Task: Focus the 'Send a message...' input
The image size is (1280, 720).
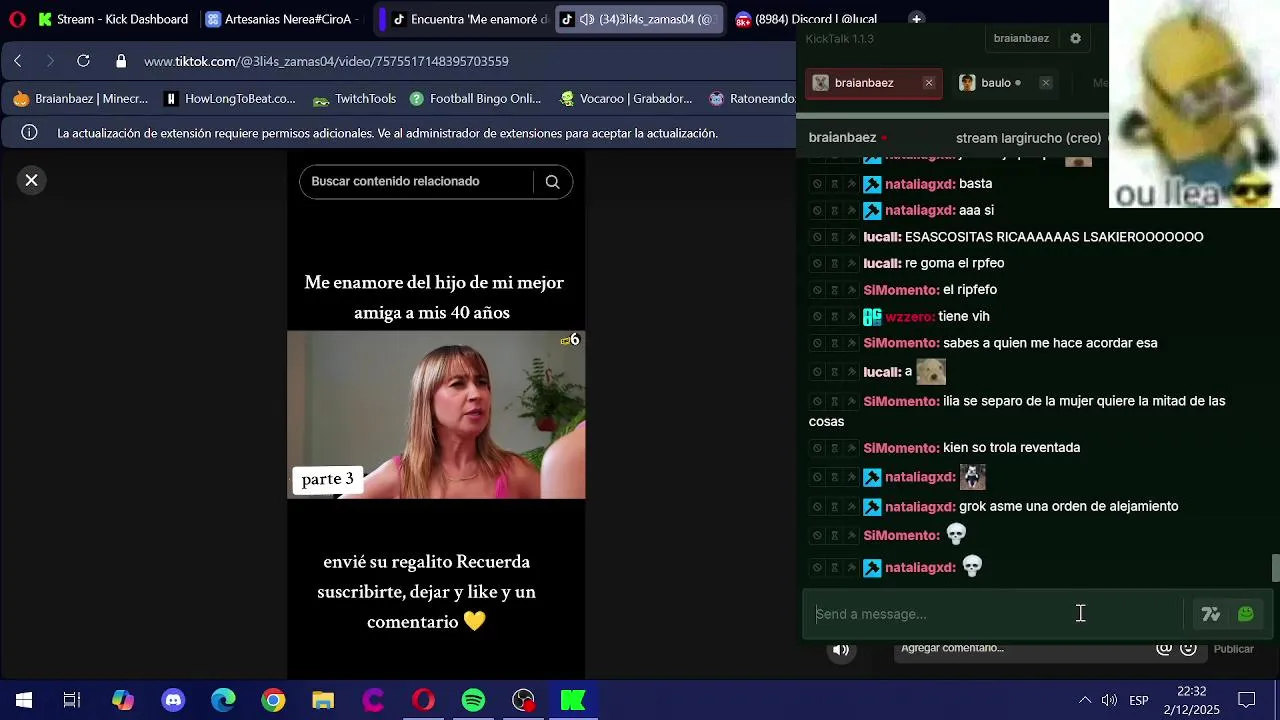Action: pos(992,614)
